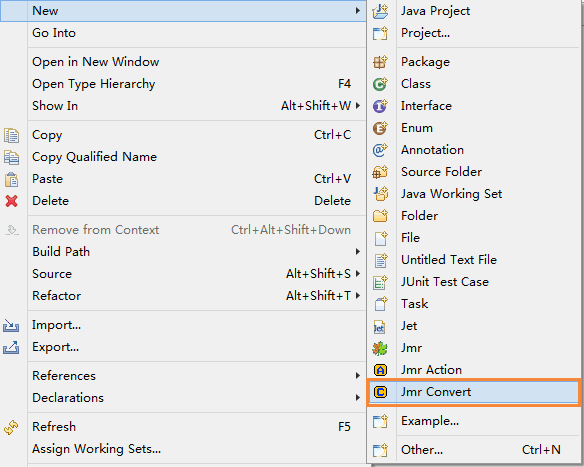This screenshot has height=467, width=584.
Task: Click the Jmr Action A icon
Action: [380, 370]
